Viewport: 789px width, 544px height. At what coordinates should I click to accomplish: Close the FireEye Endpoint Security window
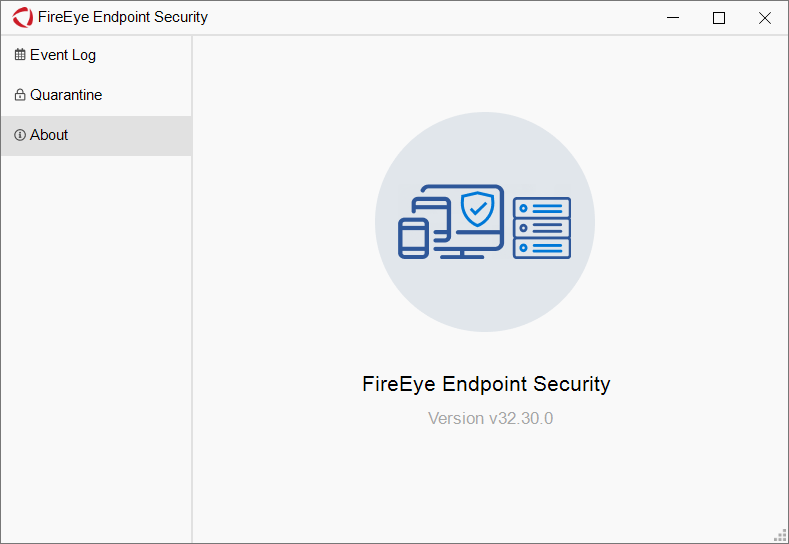click(765, 18)
